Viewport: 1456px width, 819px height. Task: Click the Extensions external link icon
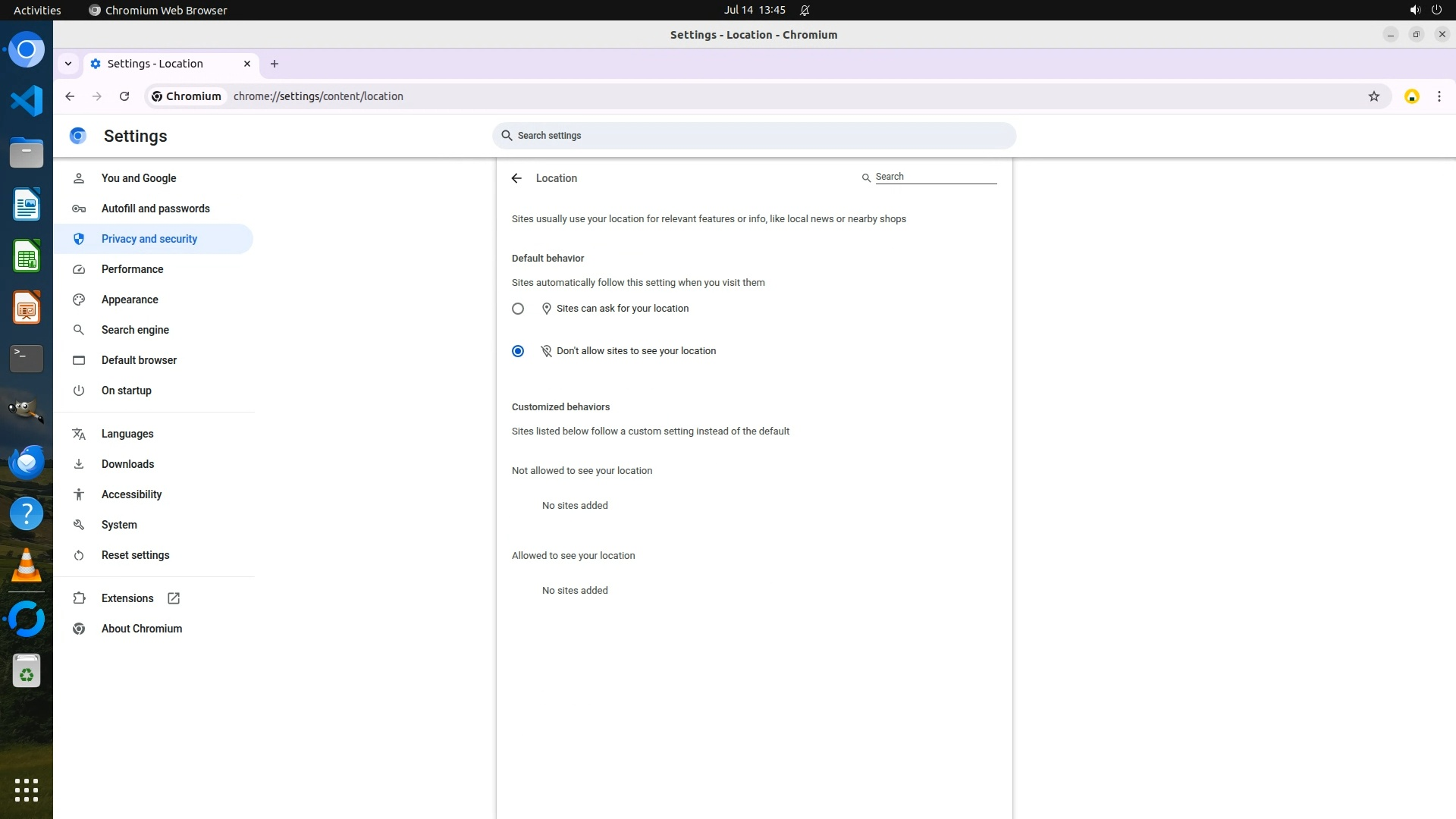tap(174, 598)
